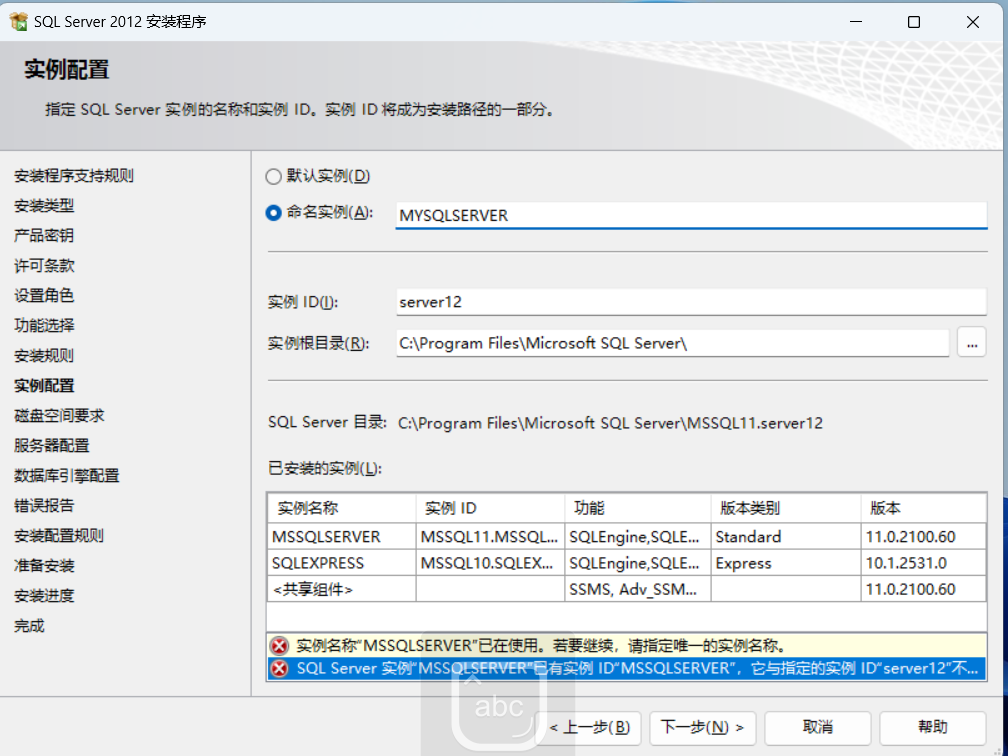Click 实例名称 column header
Viewport: 1008px width, 756px height.
click(341, 508)
